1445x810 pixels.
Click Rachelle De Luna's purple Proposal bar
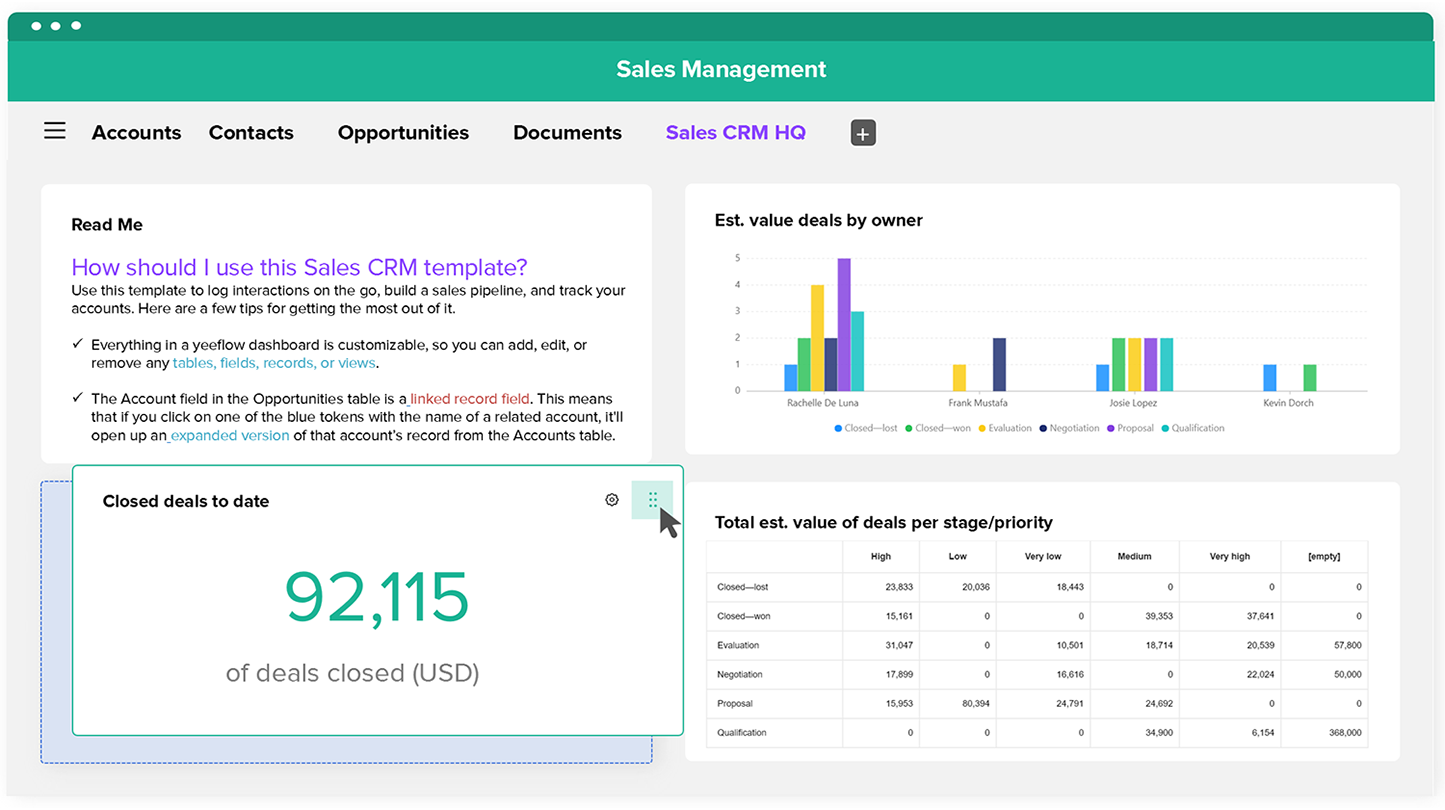[x=844, y=324]
